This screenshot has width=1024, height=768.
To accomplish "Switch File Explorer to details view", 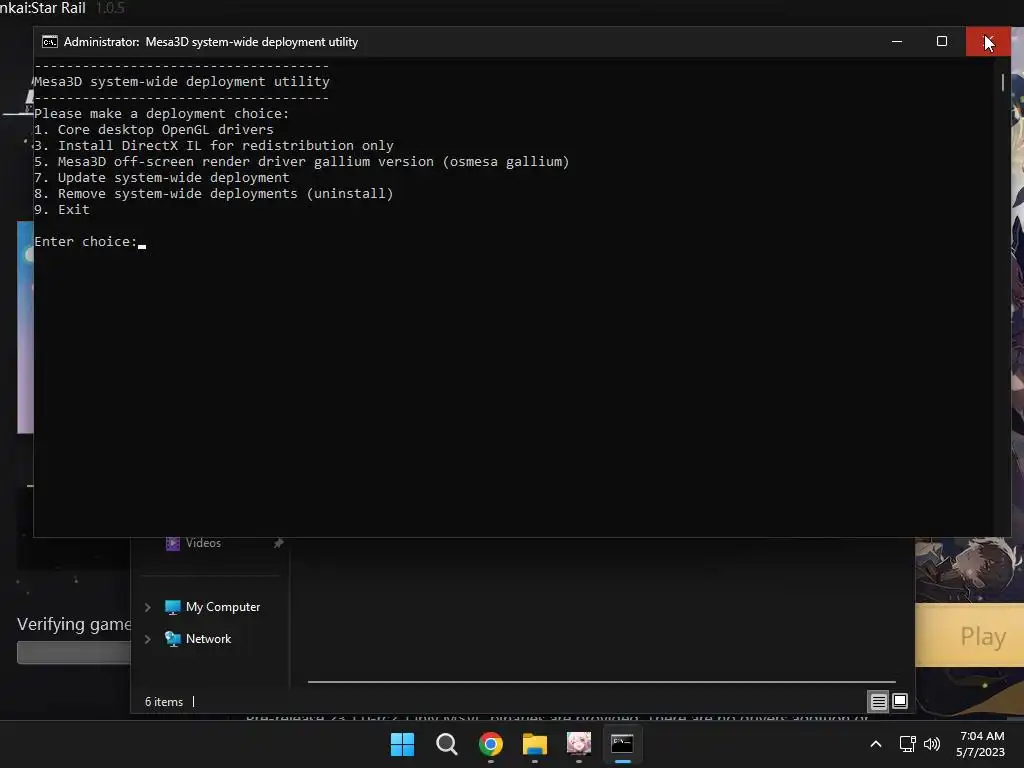I will pos(878,702).
